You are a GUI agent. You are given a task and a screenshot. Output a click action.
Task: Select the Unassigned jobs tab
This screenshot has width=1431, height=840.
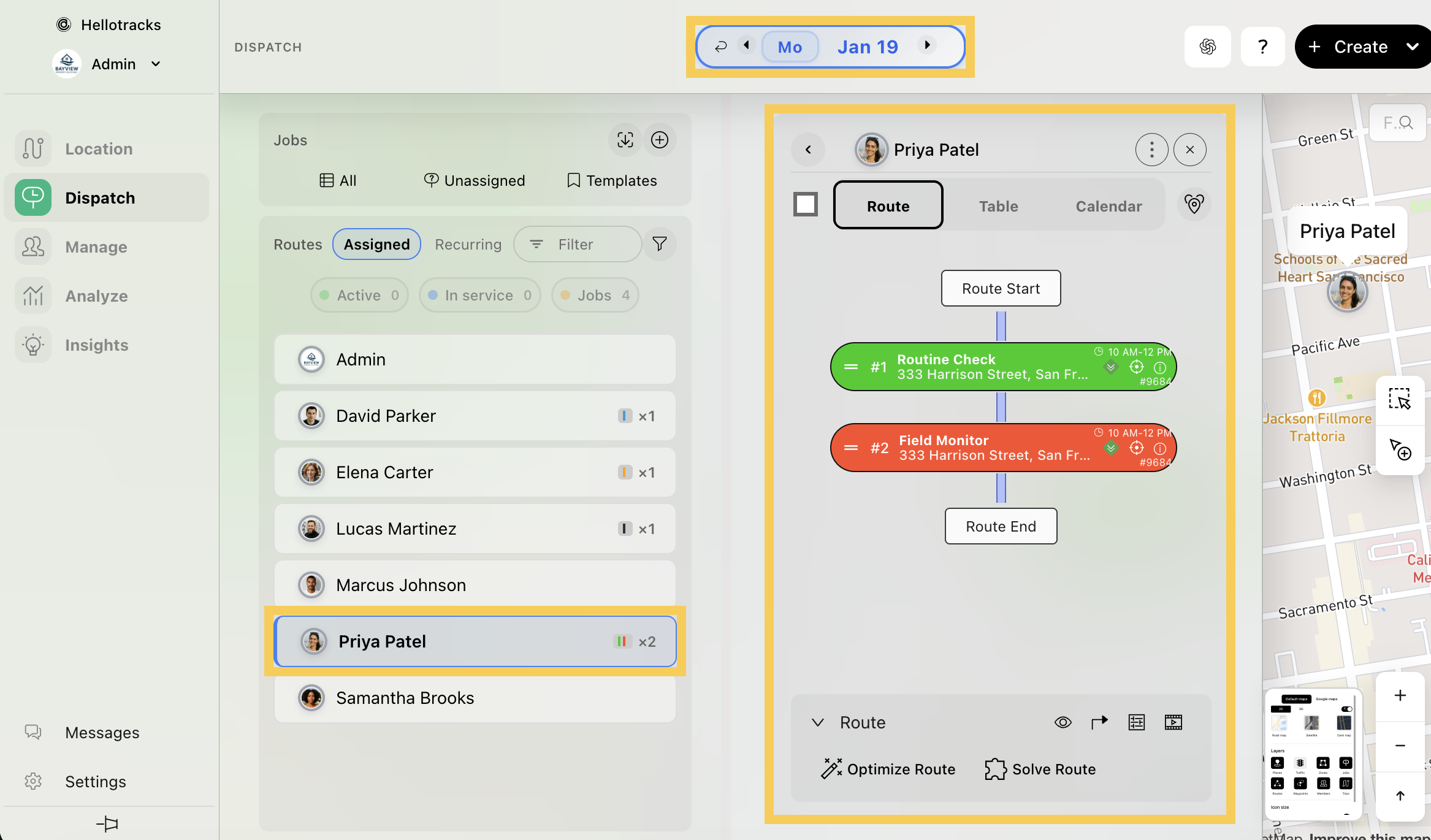click(x=475, y=181)
